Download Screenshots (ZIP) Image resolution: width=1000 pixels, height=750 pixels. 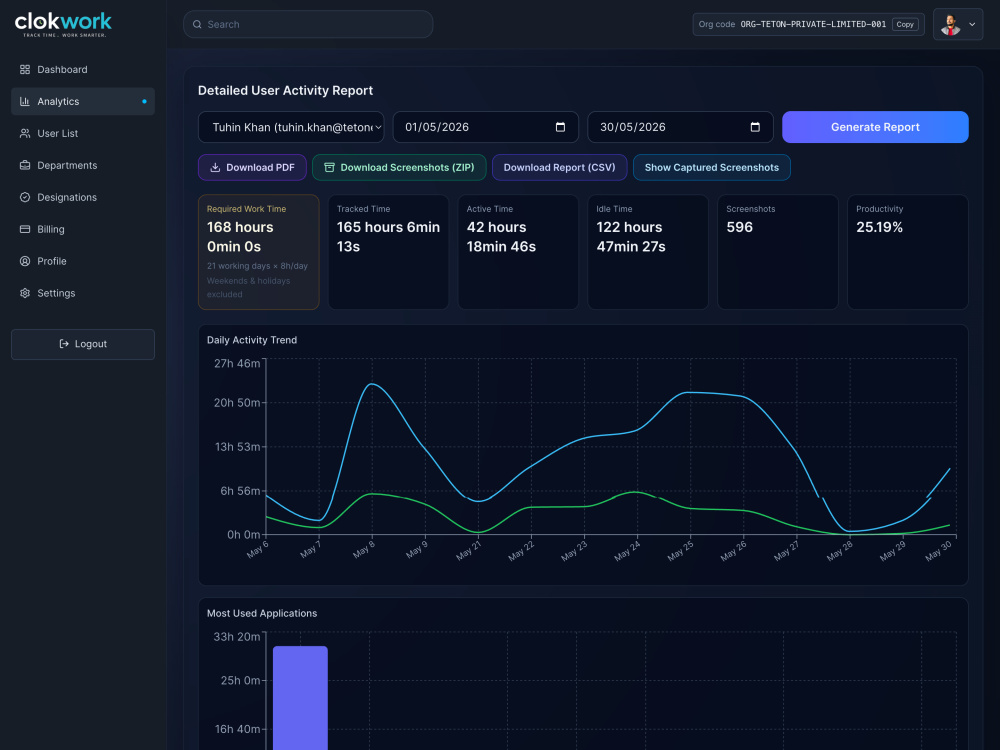(x=399, y=168)
